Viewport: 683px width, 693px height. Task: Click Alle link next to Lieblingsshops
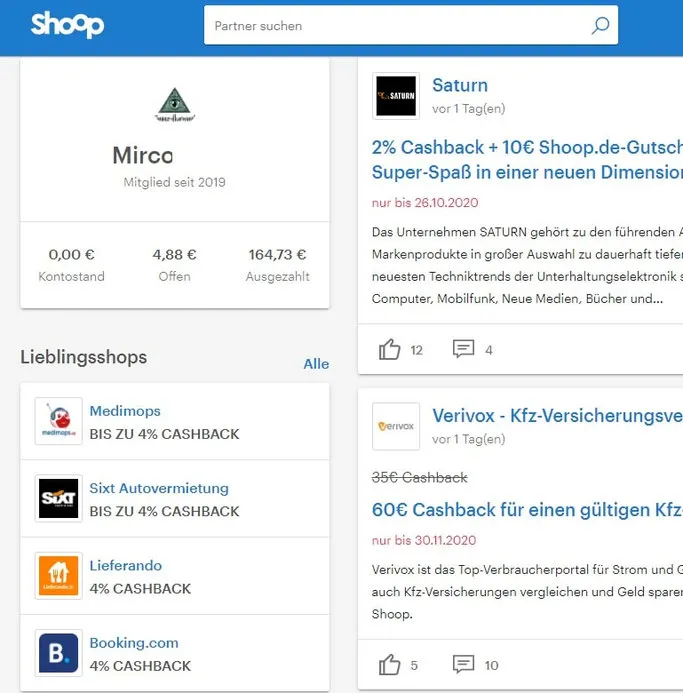click(316, 364)
